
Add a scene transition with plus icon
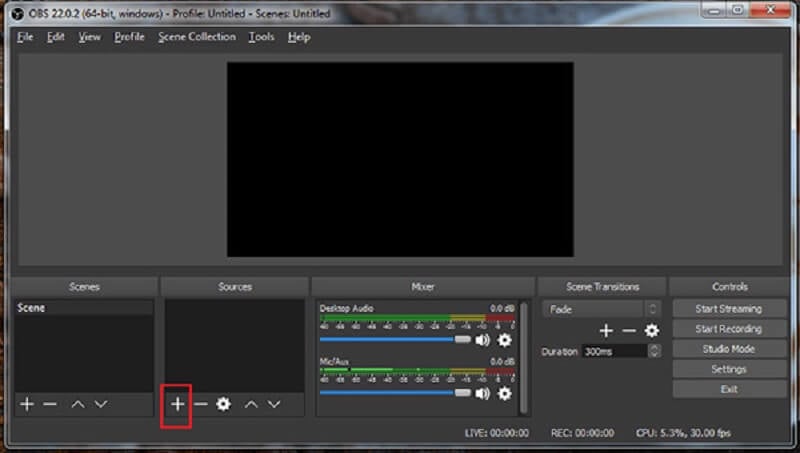pyautogui.click(x=606, y=331)
